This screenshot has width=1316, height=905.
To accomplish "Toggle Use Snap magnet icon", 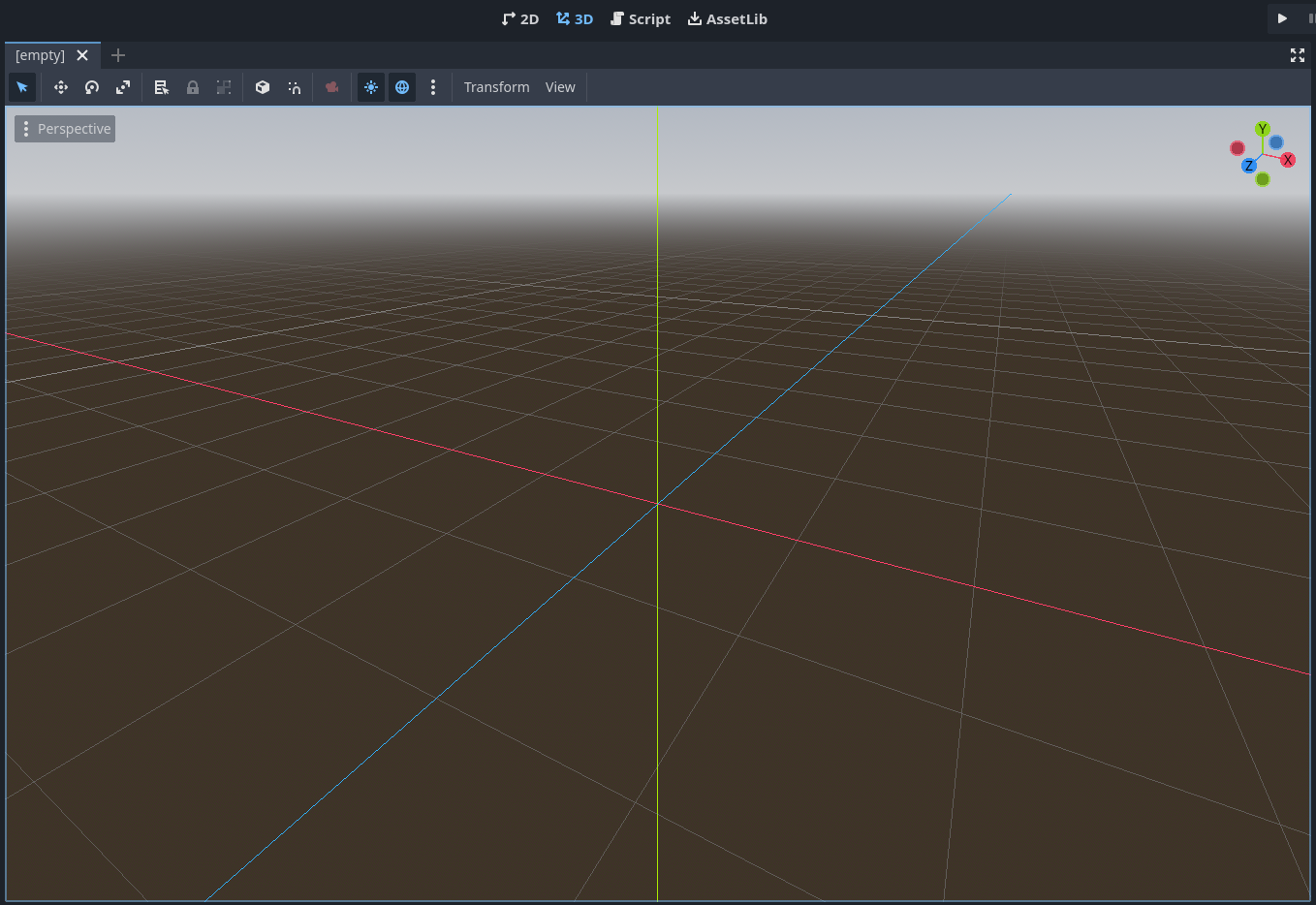I will click(x=294, y=87).
